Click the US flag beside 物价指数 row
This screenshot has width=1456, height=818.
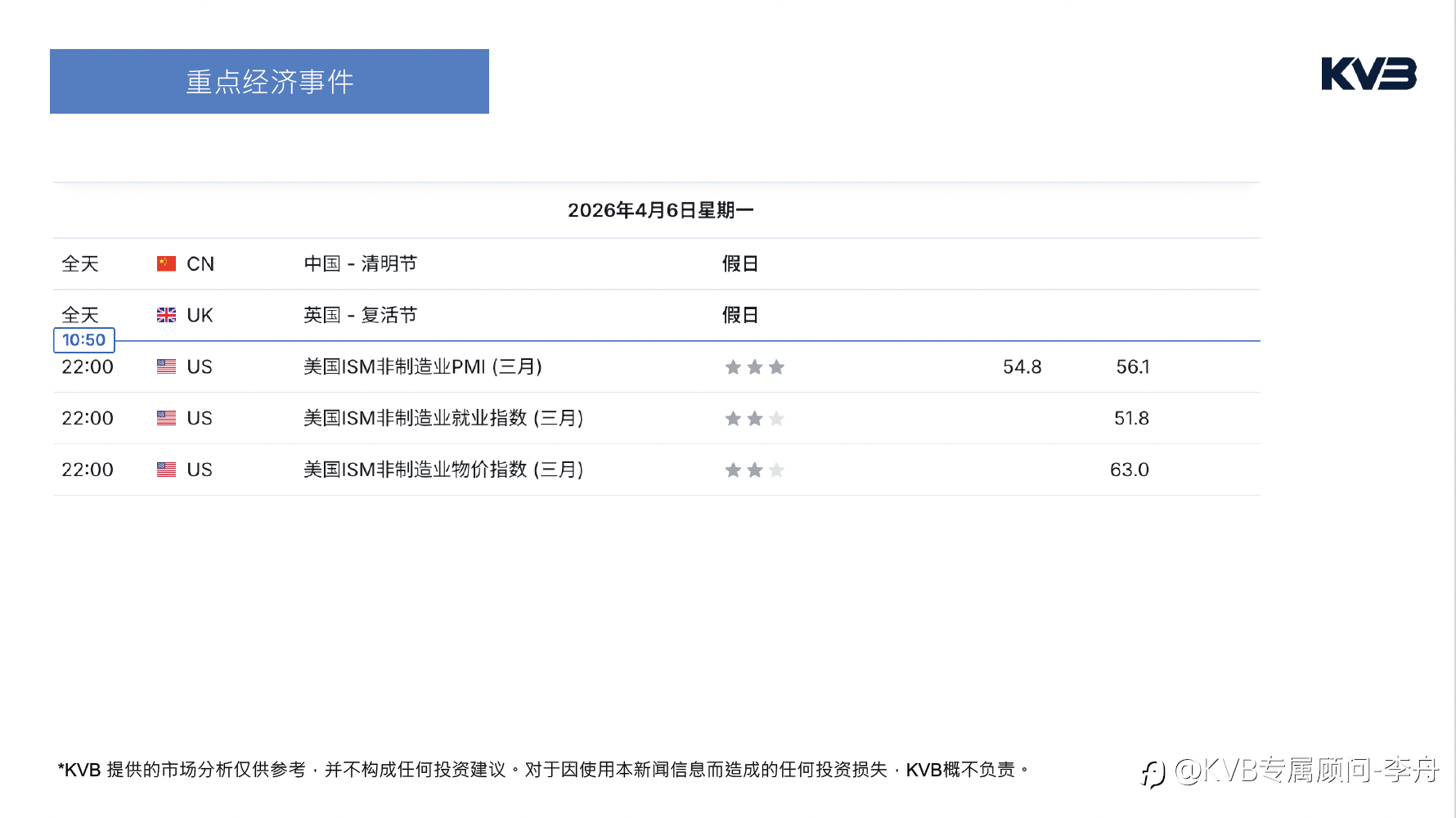point(166,470)
